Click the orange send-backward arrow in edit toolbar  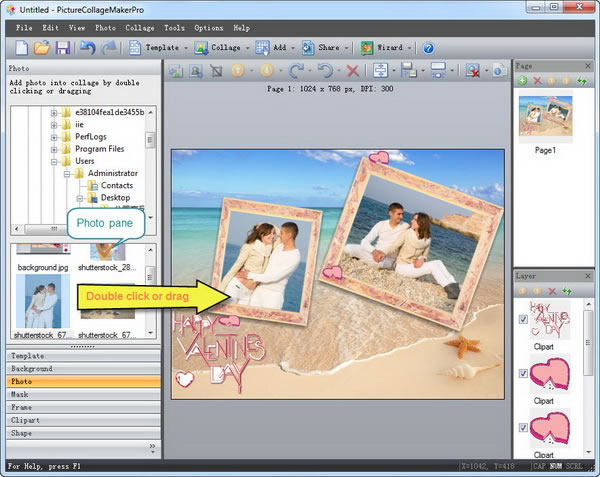click(x=267, y=71)
